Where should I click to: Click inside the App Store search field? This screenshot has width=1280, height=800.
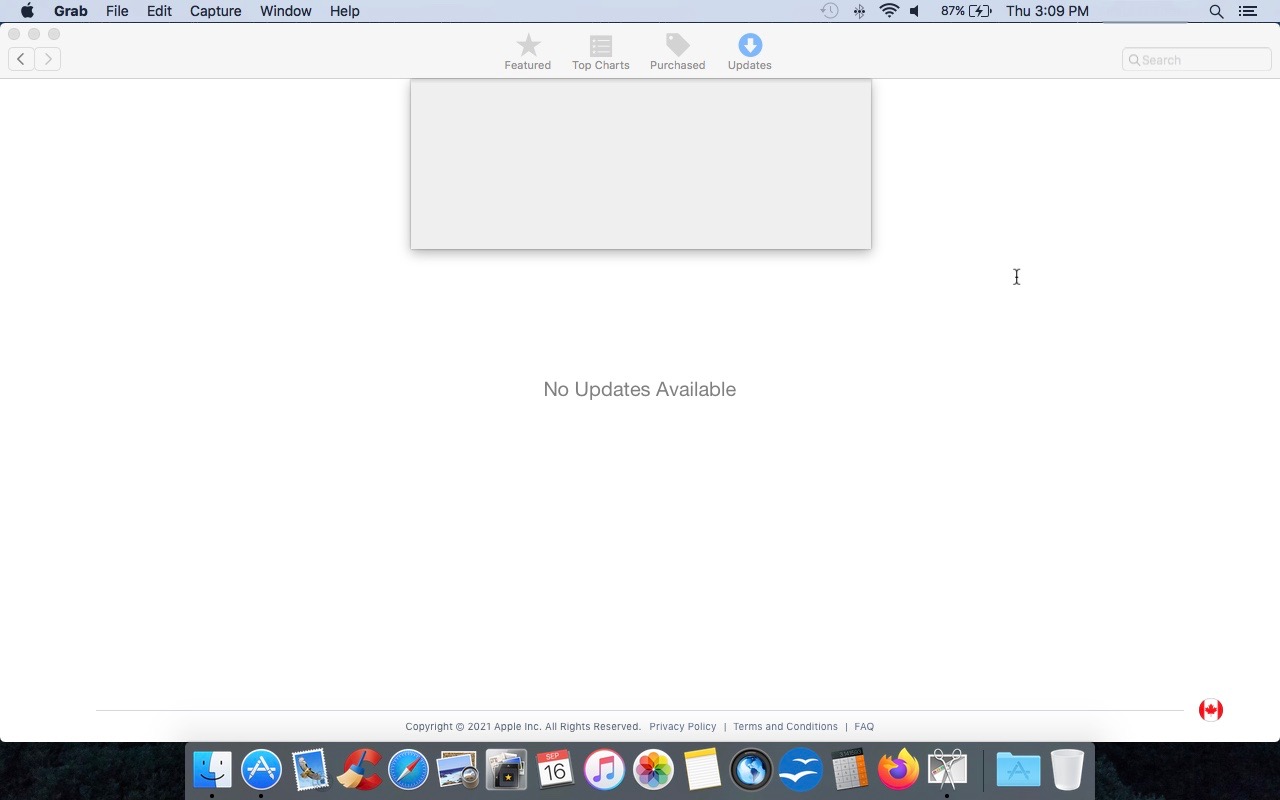pos(1196,59)
